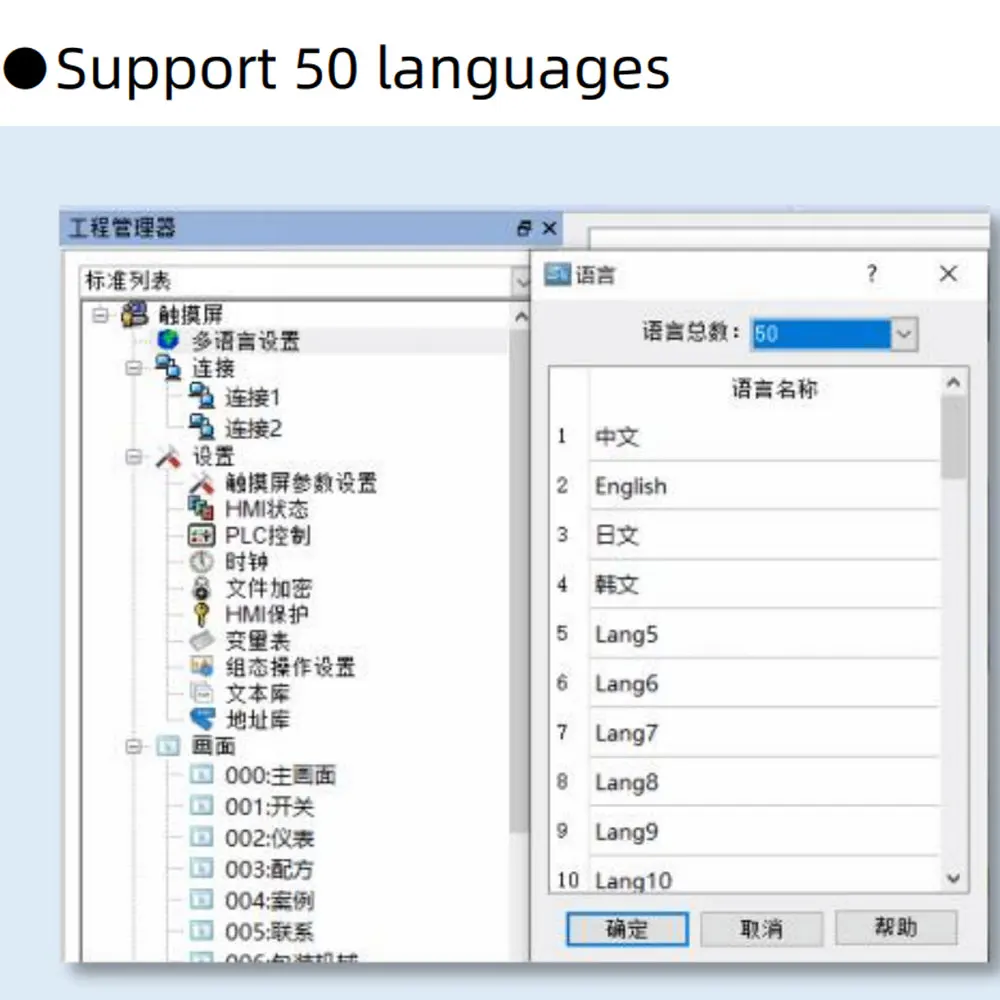Collapse the 触摸屏 tree node
The image size is (1000, 1000).
pos(100,314)
